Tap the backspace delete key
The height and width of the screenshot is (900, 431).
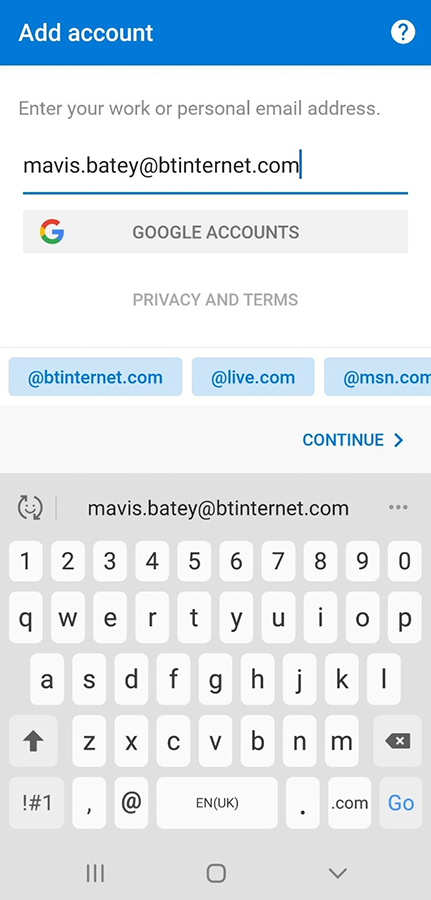pyautogui.click(x=398, y=741)
